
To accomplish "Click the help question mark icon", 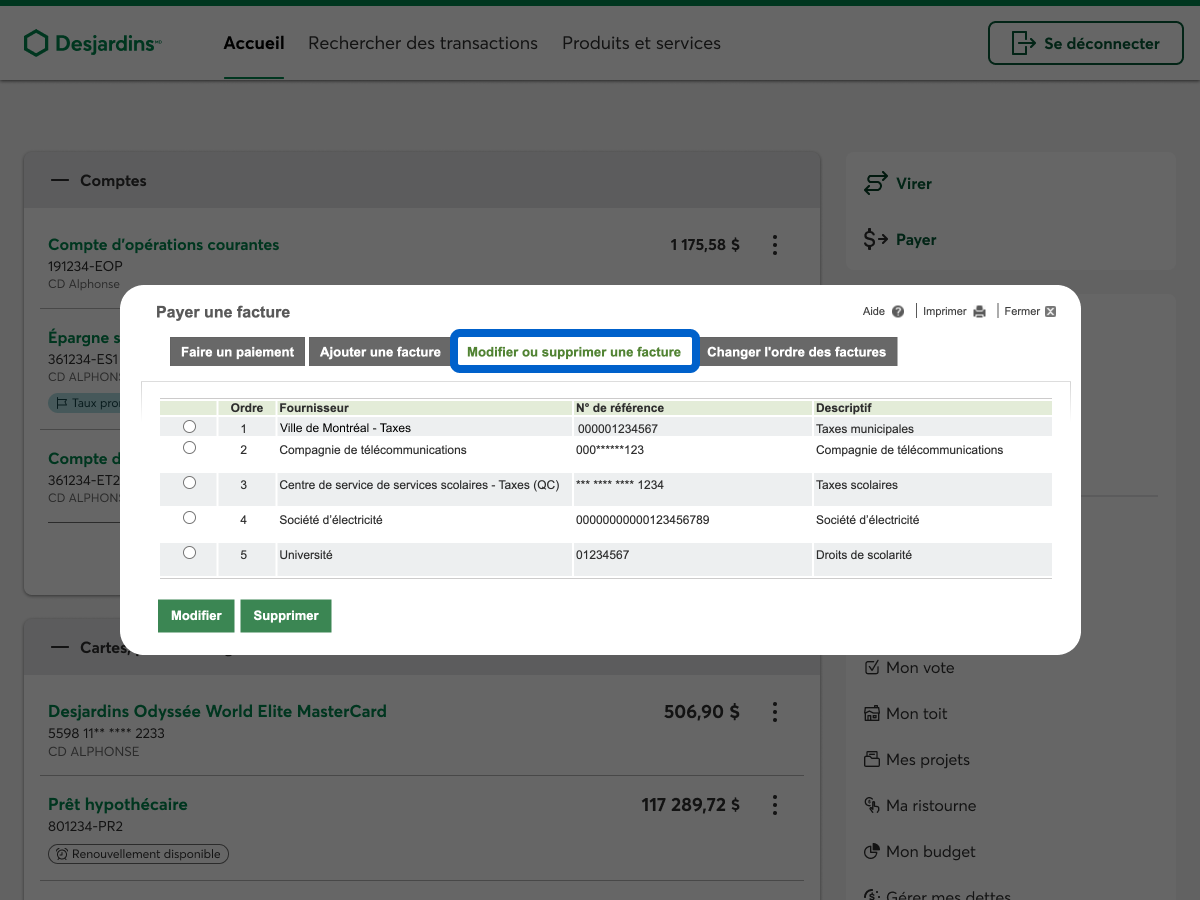I will coord(898,312).
